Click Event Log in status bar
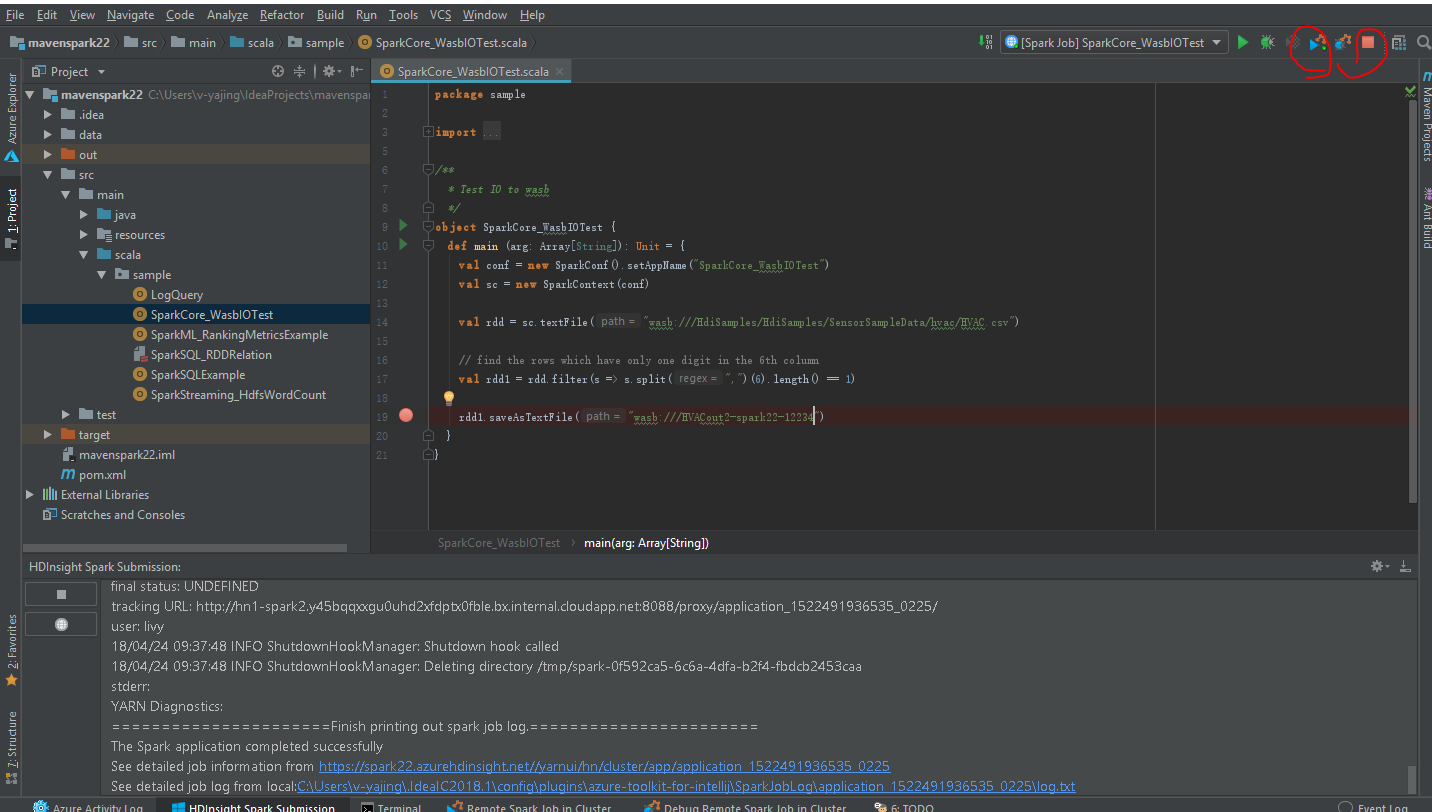Screen dimensions: 1432x812 1373,807
